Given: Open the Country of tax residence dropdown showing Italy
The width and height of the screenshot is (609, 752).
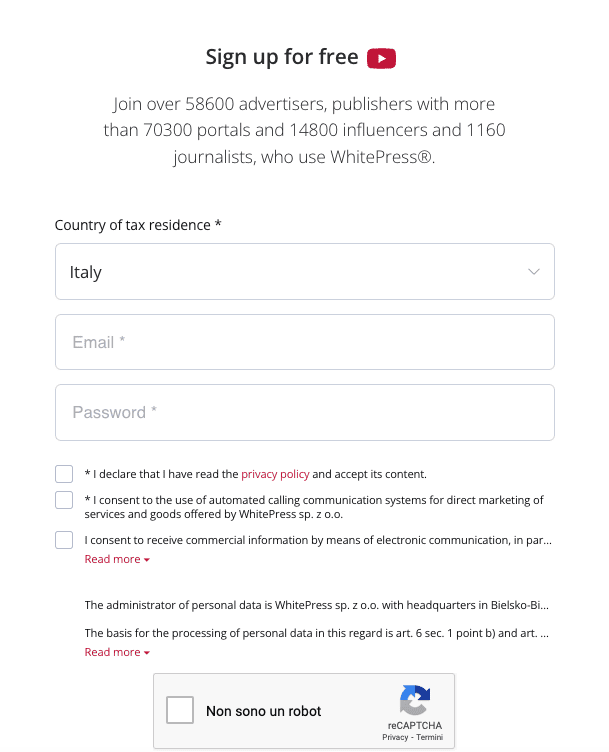Looking at the screenshot, I should click(304, 272).
